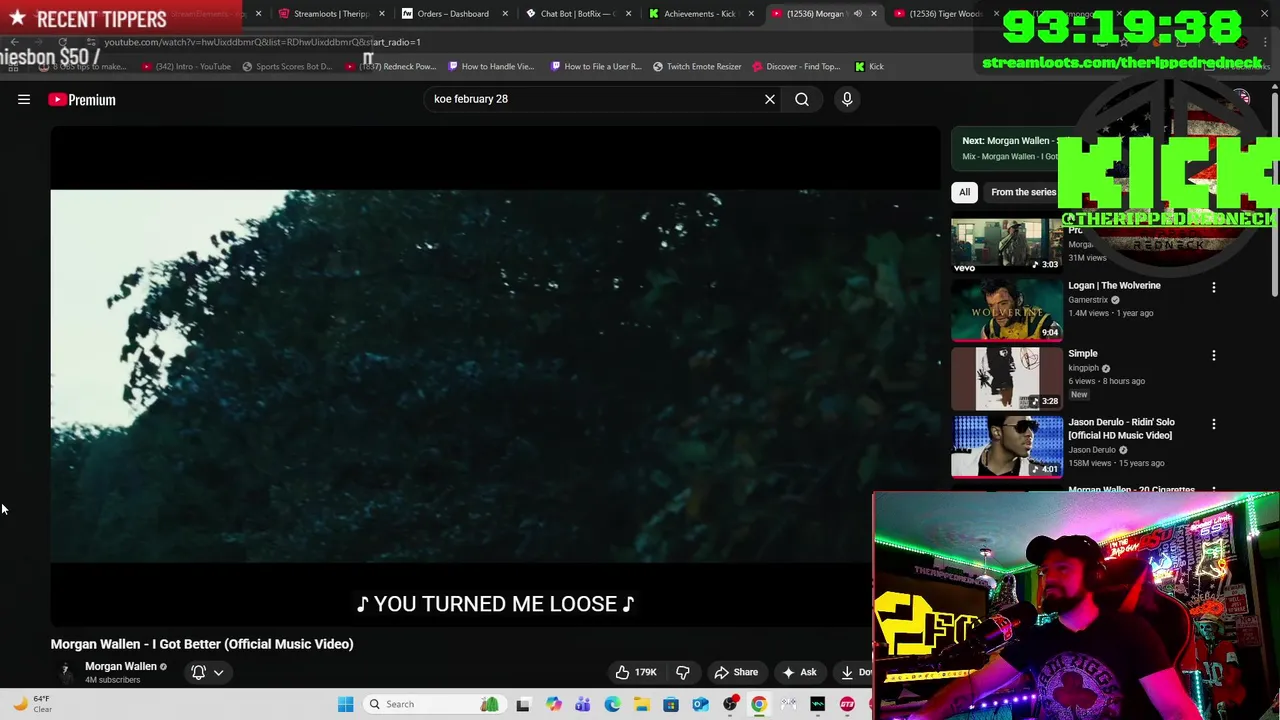
Task: Click 'Logan | The Wolverine' title text
Action: pyautogui.click(x=1114, y=285)
